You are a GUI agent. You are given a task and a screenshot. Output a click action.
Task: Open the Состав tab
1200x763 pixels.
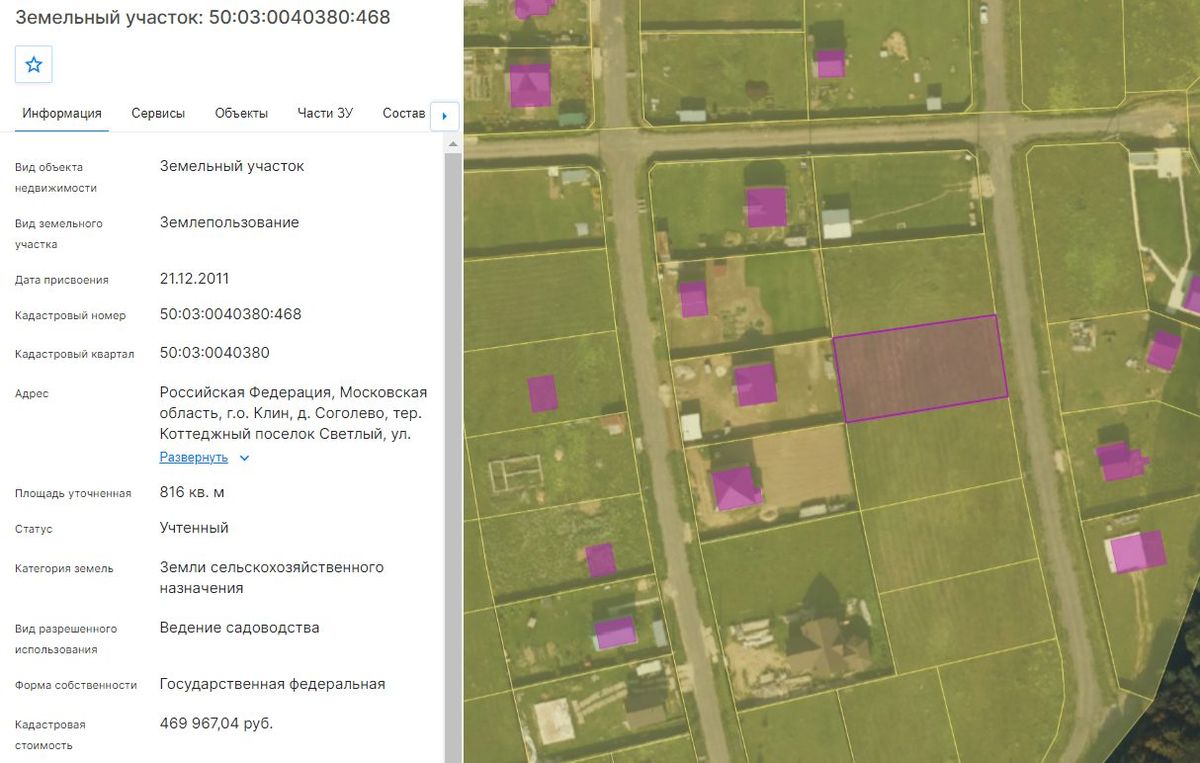point(404,113)
